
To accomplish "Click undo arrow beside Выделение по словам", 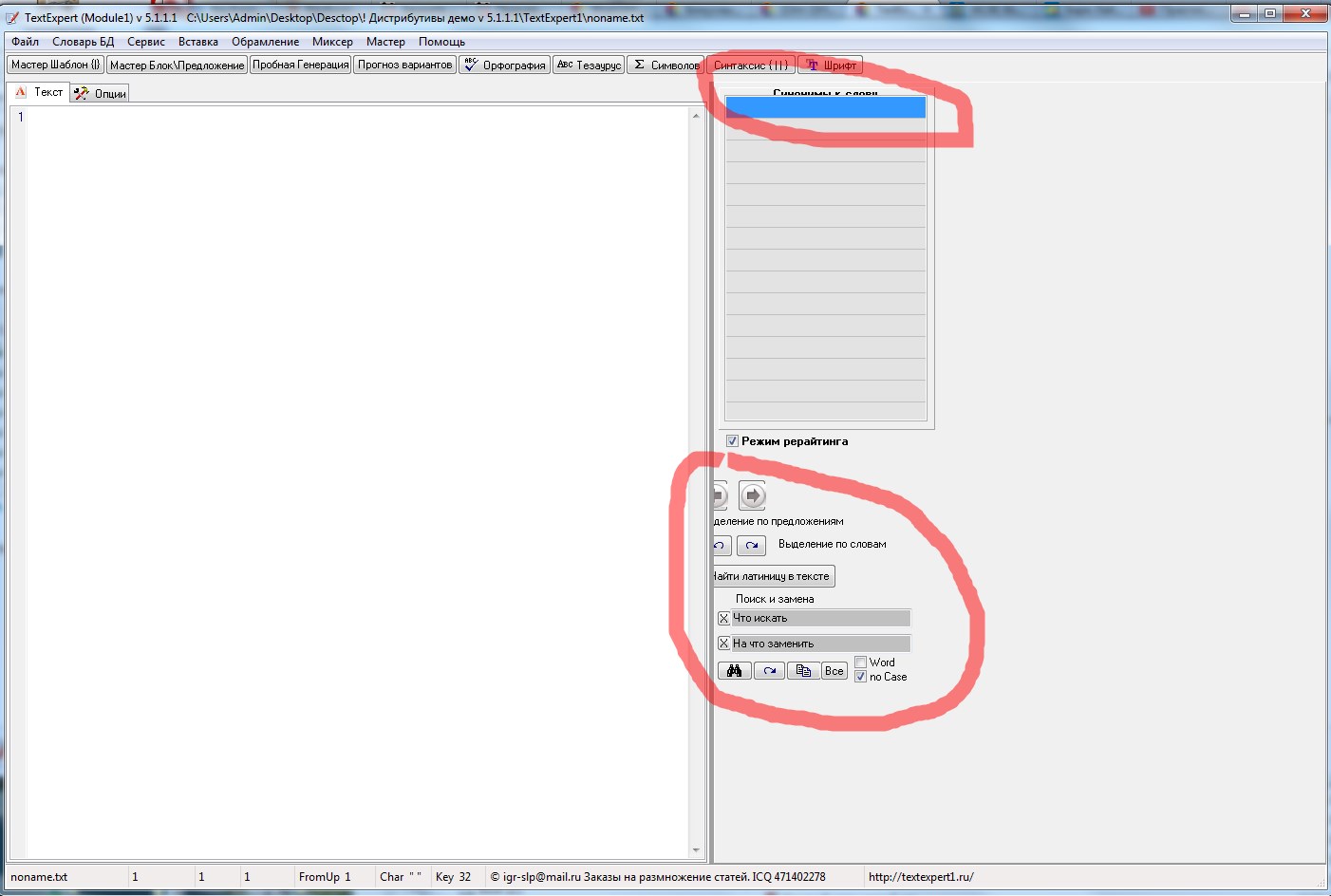I will [x=721, y=546].
